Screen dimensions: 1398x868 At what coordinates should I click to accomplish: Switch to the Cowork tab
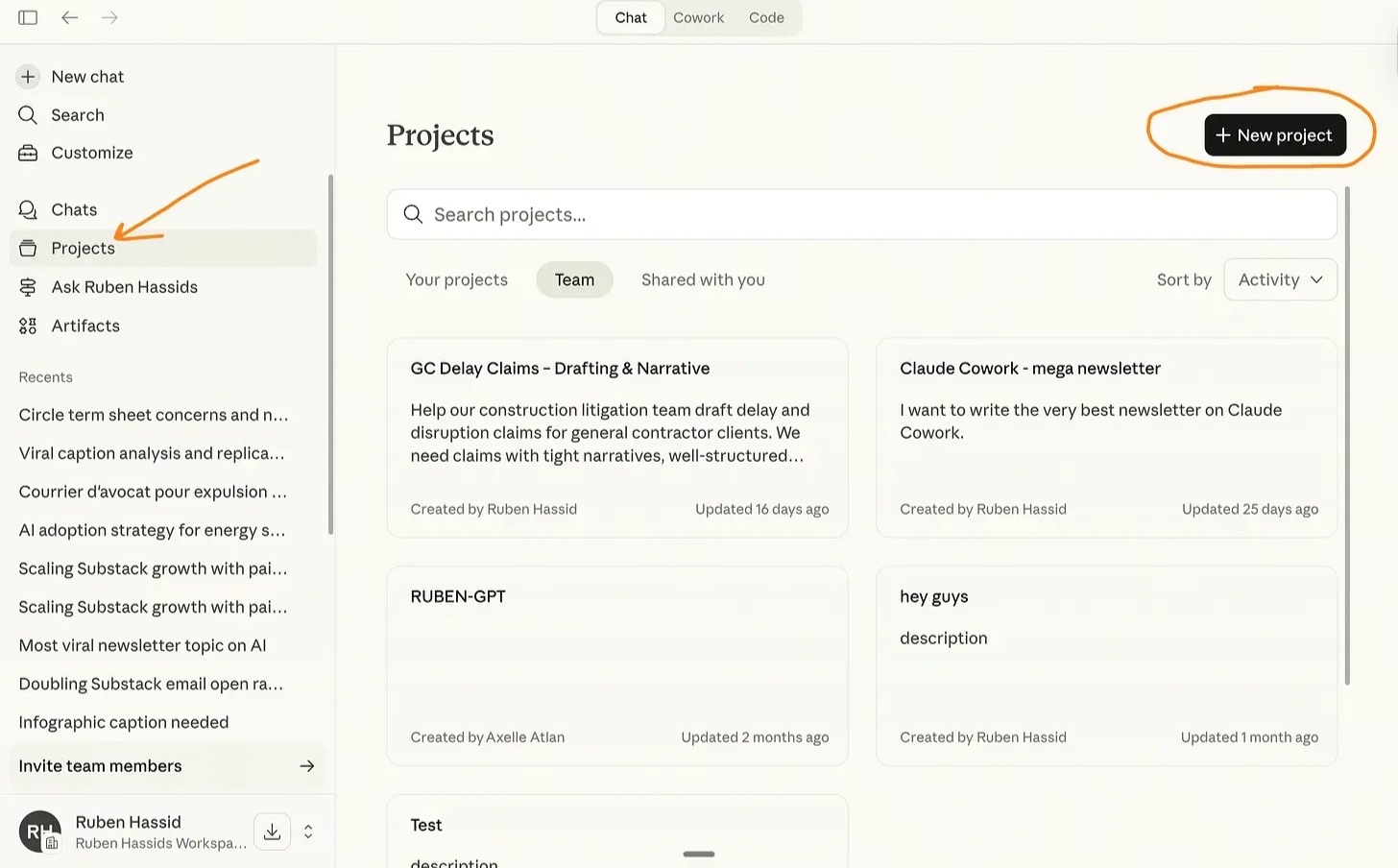coord(698,17)
